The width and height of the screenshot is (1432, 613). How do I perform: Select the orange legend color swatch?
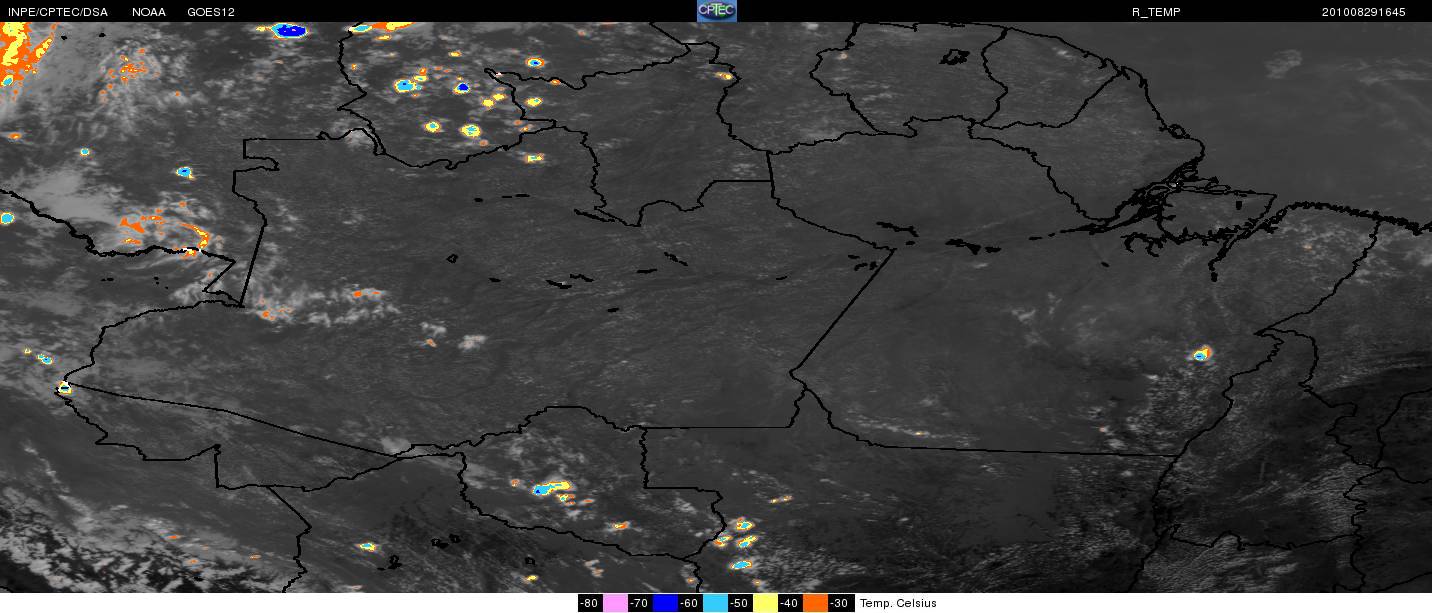[815, 603]
